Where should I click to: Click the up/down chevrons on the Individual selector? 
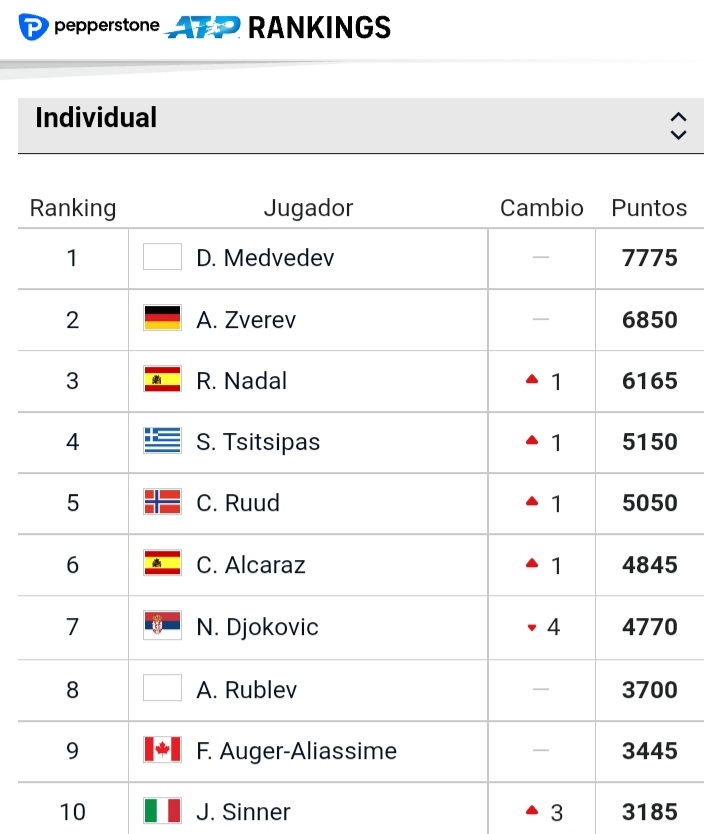[x=678, y=125]
